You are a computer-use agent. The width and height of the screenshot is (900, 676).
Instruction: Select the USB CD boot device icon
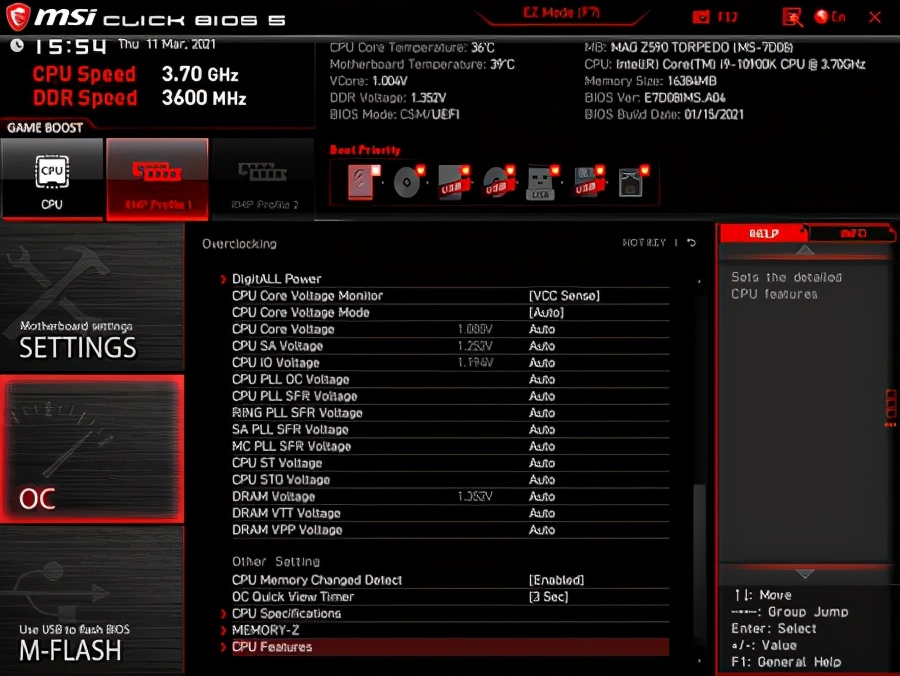(x=498, y=182)
